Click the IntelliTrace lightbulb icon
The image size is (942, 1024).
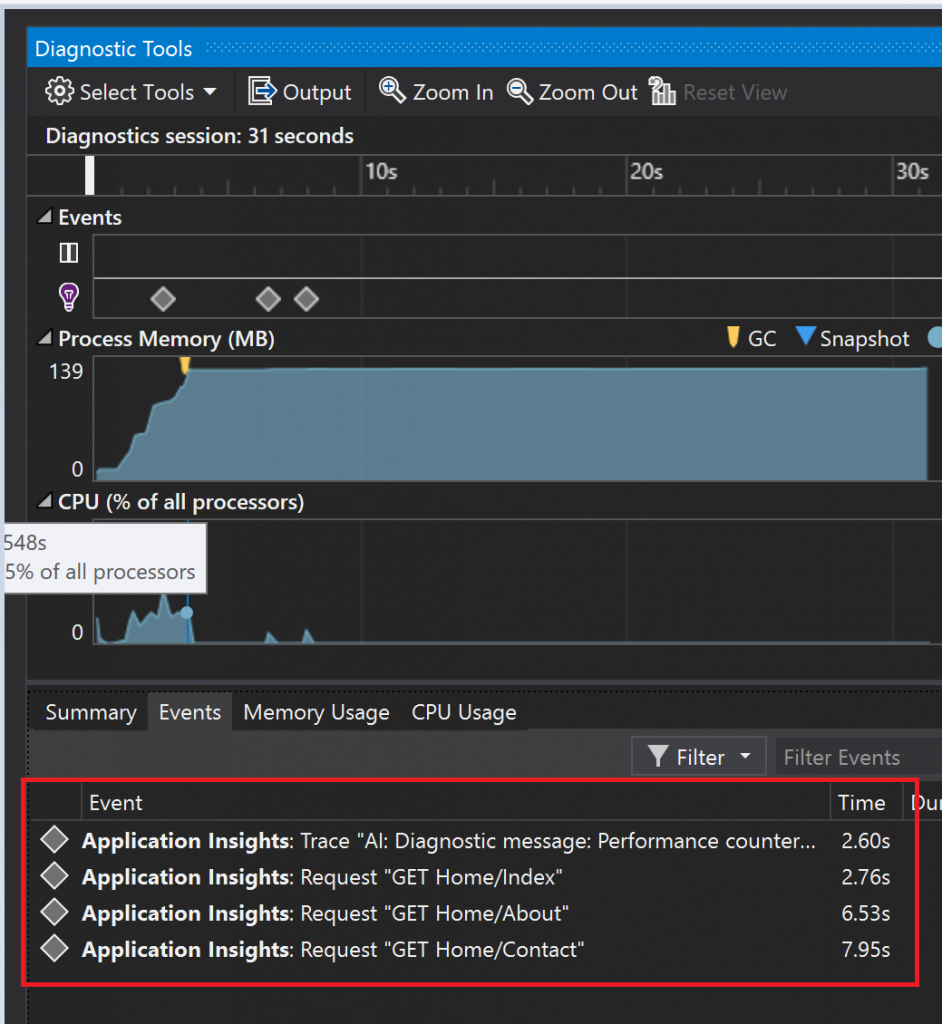(x=69, y=297)
